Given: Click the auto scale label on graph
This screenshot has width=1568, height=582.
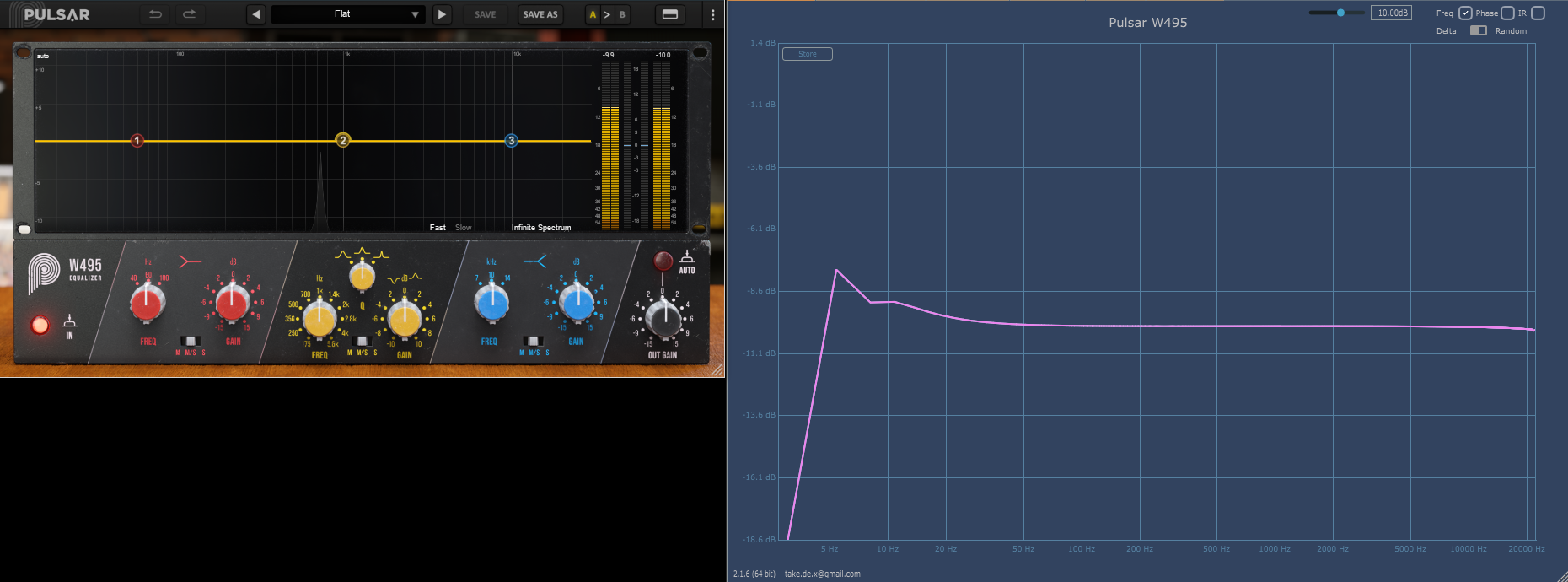Looking at the screenshot, I should 43,57.
